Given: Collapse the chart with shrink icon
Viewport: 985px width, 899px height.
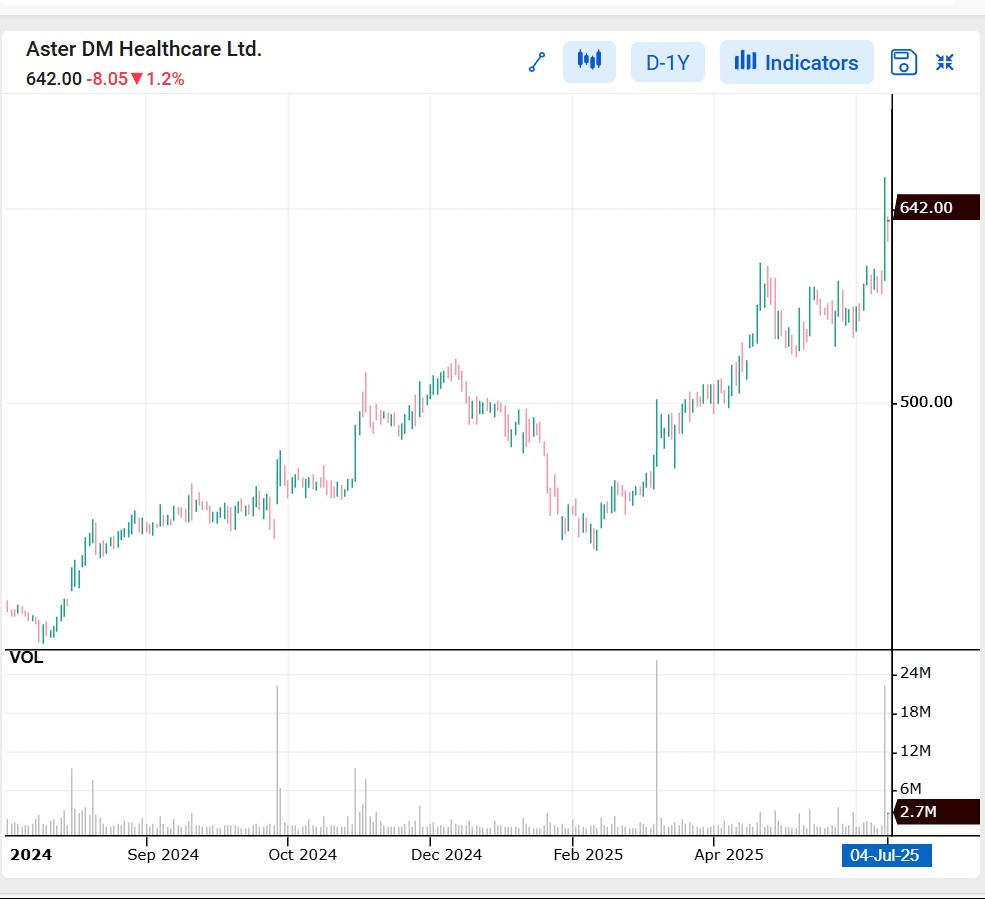Looking at the screenshot, I should [945, 62].
